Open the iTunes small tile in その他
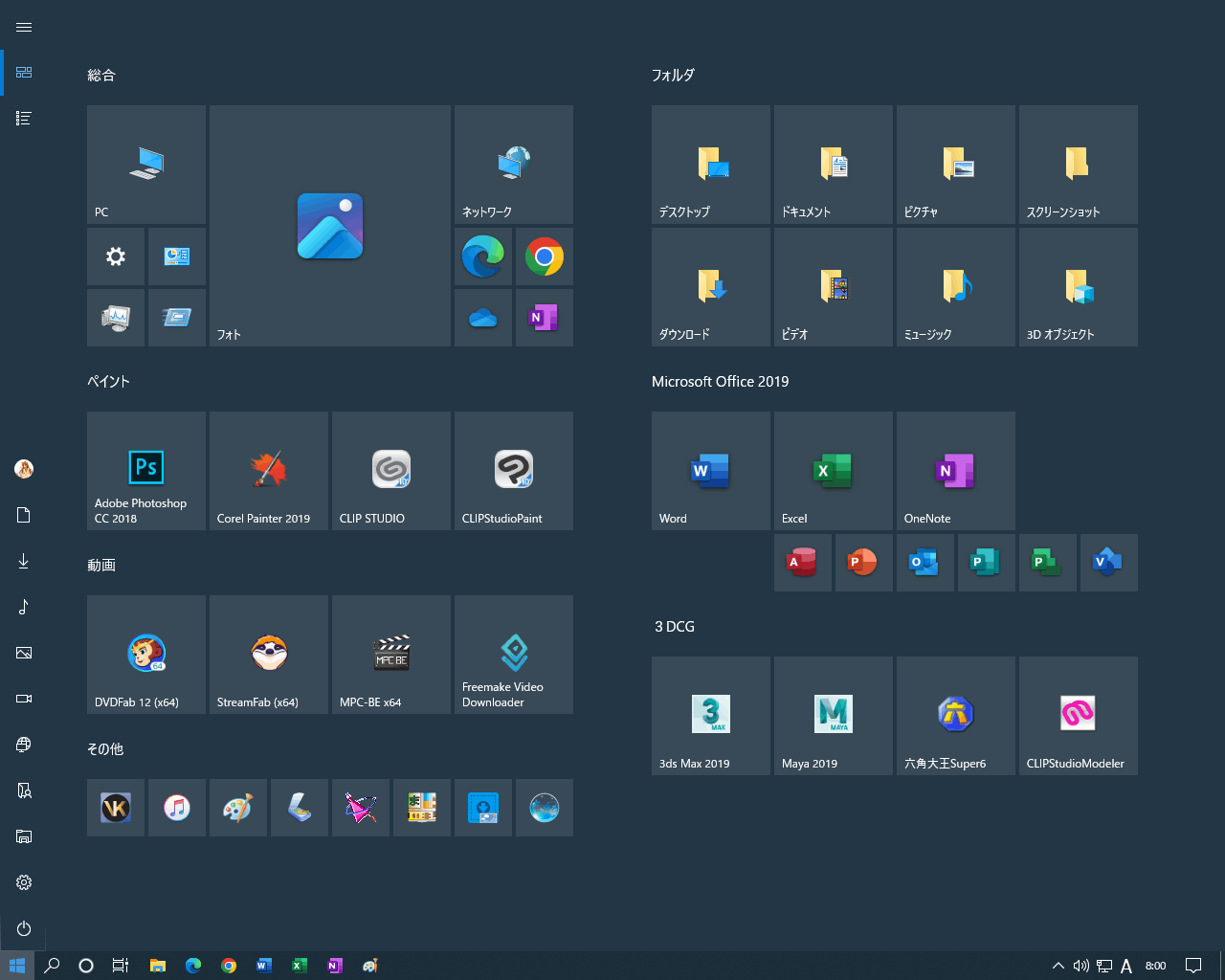 [x=177, y=808]
